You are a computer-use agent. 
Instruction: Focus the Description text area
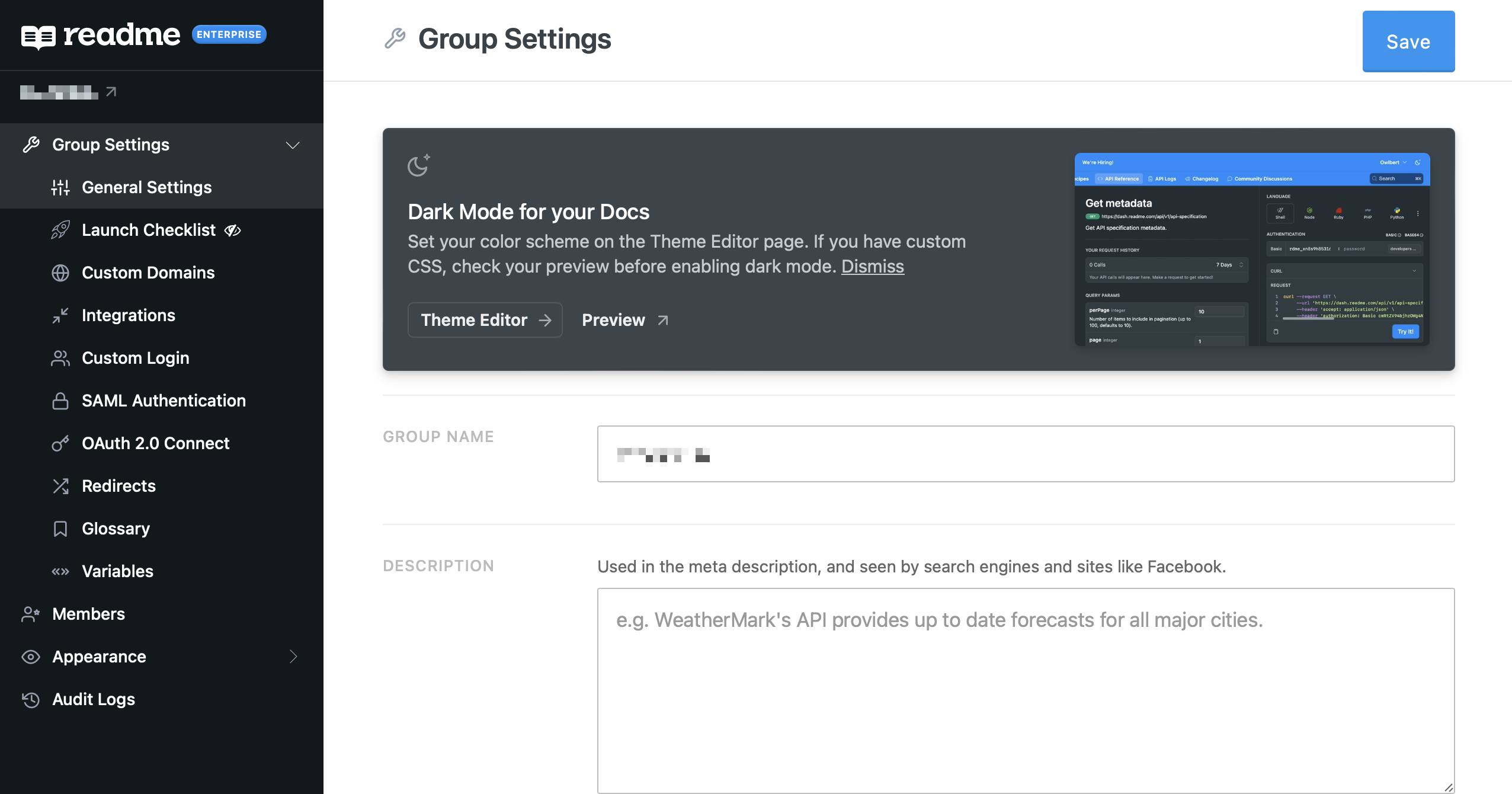1025,690
